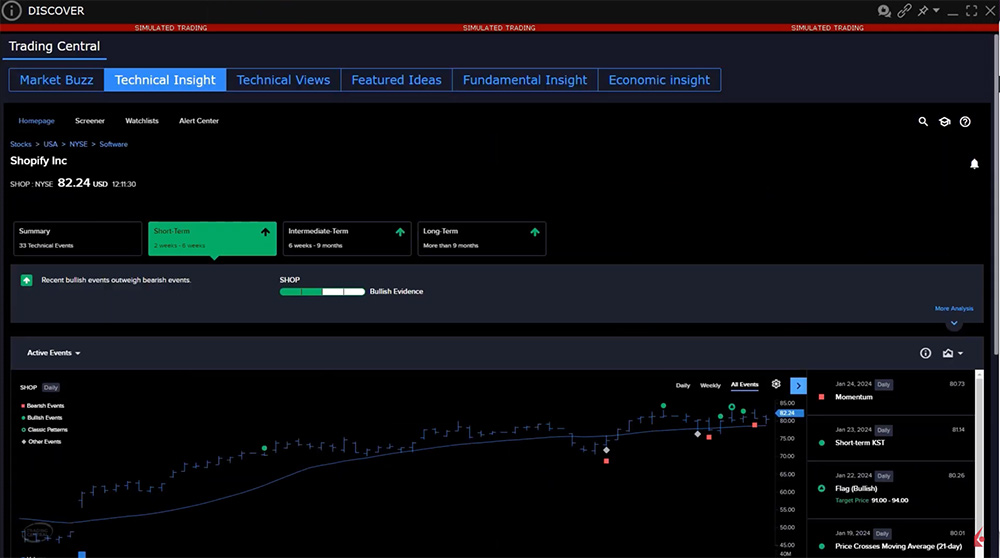The image size is (1000, 558).
Task: Click the question mark help icon
Action: [x=965, y=121]
